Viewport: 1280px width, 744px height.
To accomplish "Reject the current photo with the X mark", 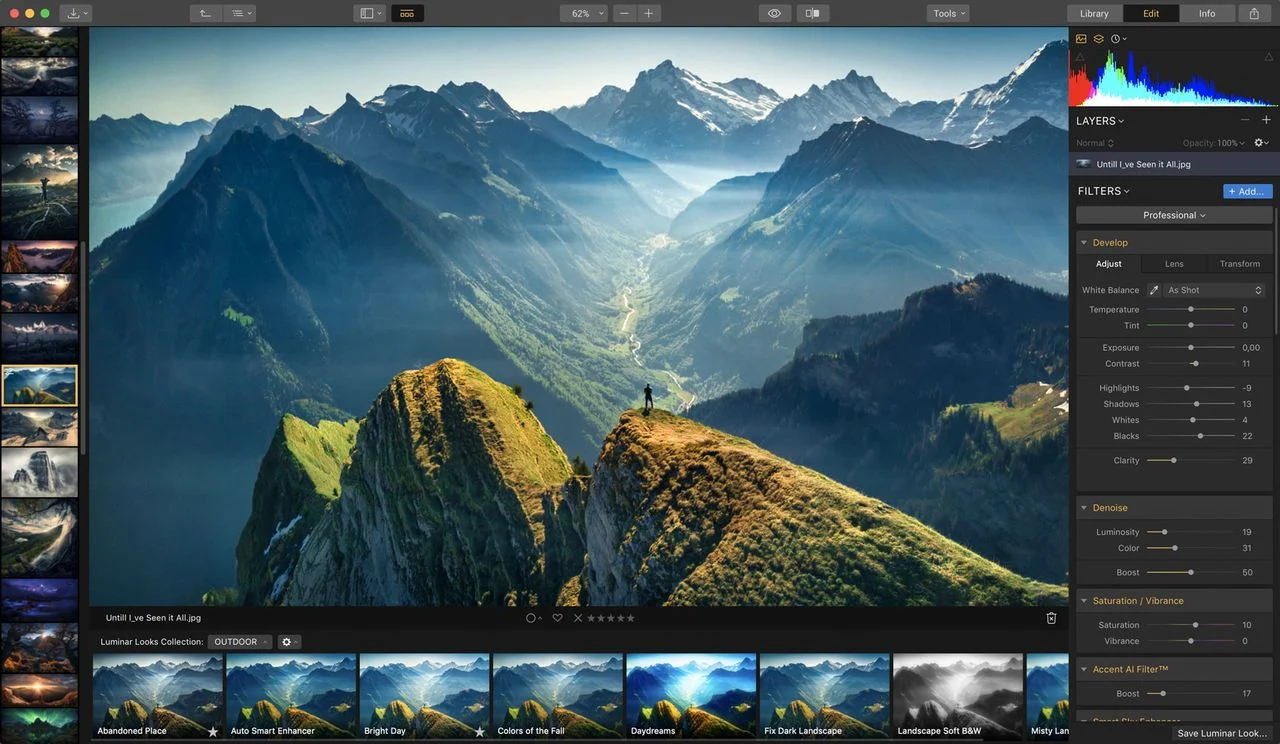I will [x=578, y=618].
